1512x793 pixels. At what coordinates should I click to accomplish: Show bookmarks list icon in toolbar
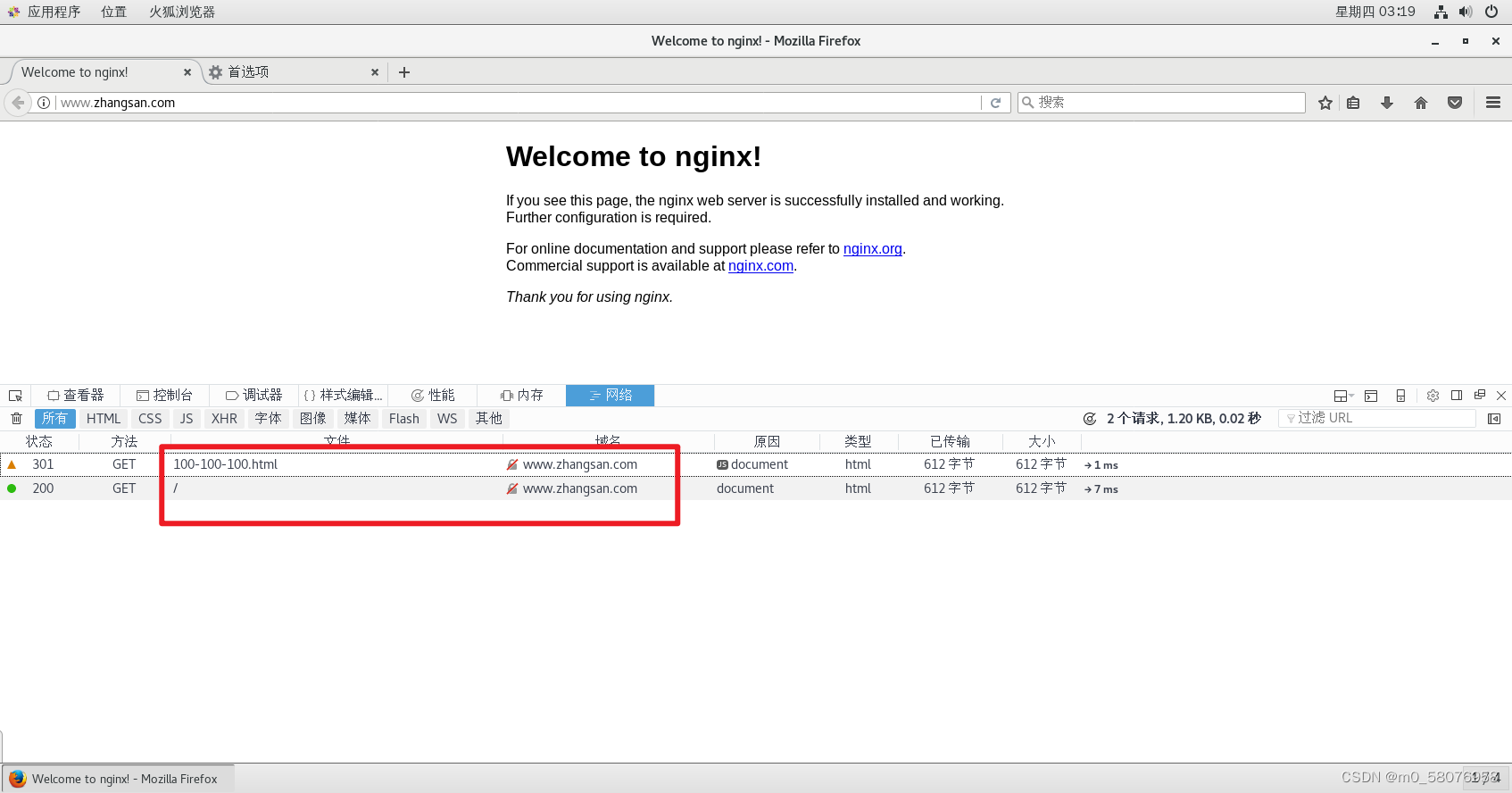pos(1353,103)
